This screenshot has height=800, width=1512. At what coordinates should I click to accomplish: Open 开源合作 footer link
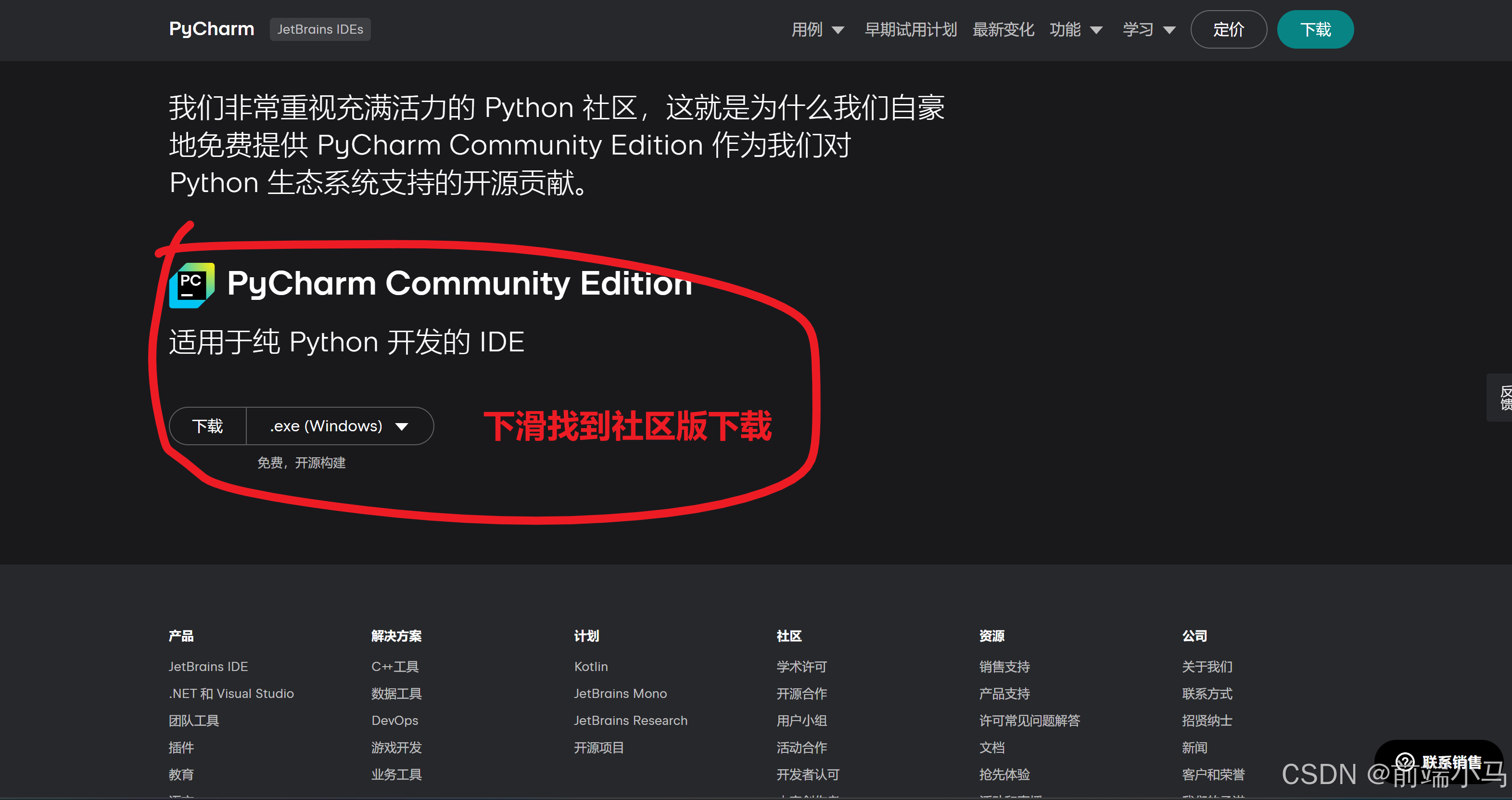coord(802,694)
